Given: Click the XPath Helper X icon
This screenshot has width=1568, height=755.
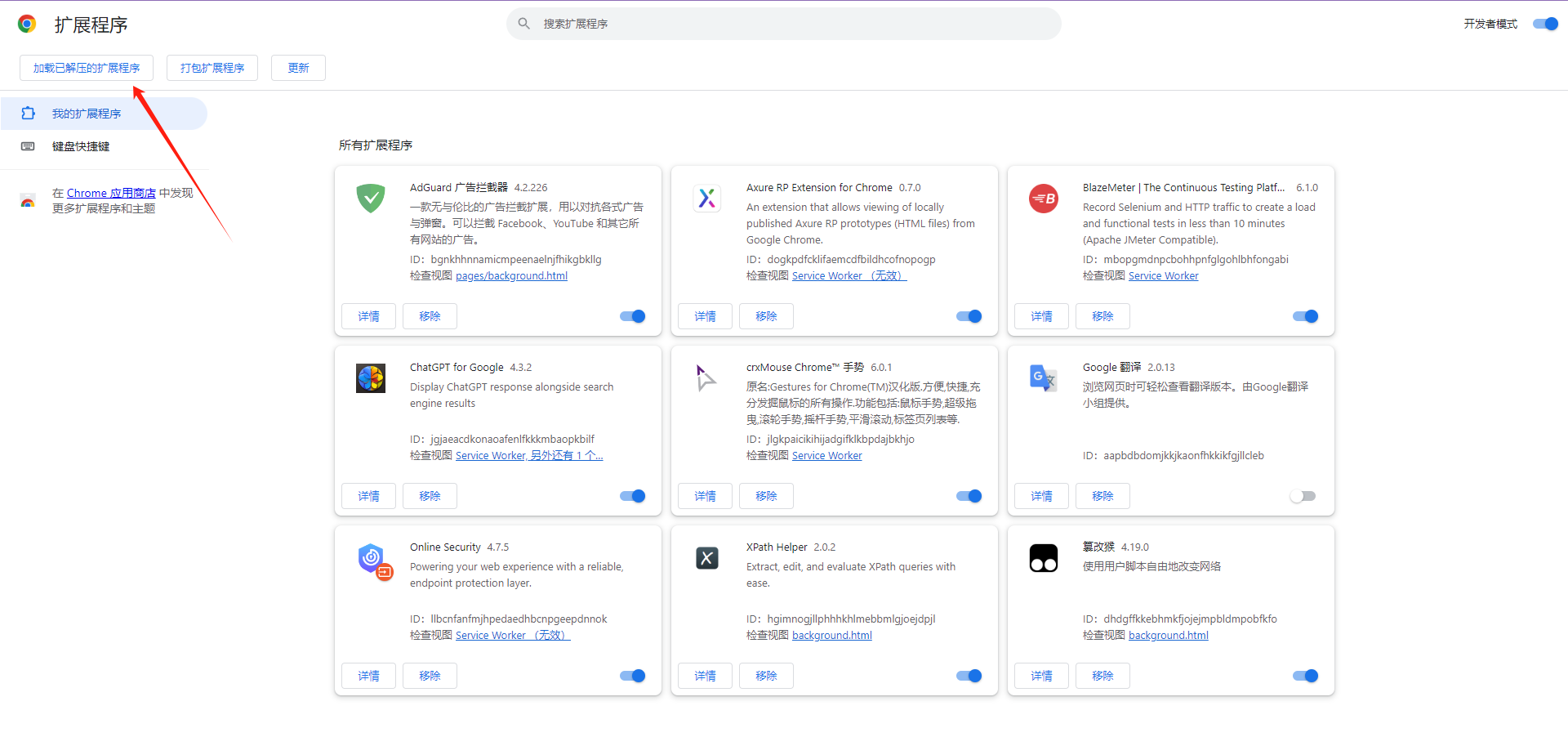Looking at the screenshot, I should pos(707,557).
